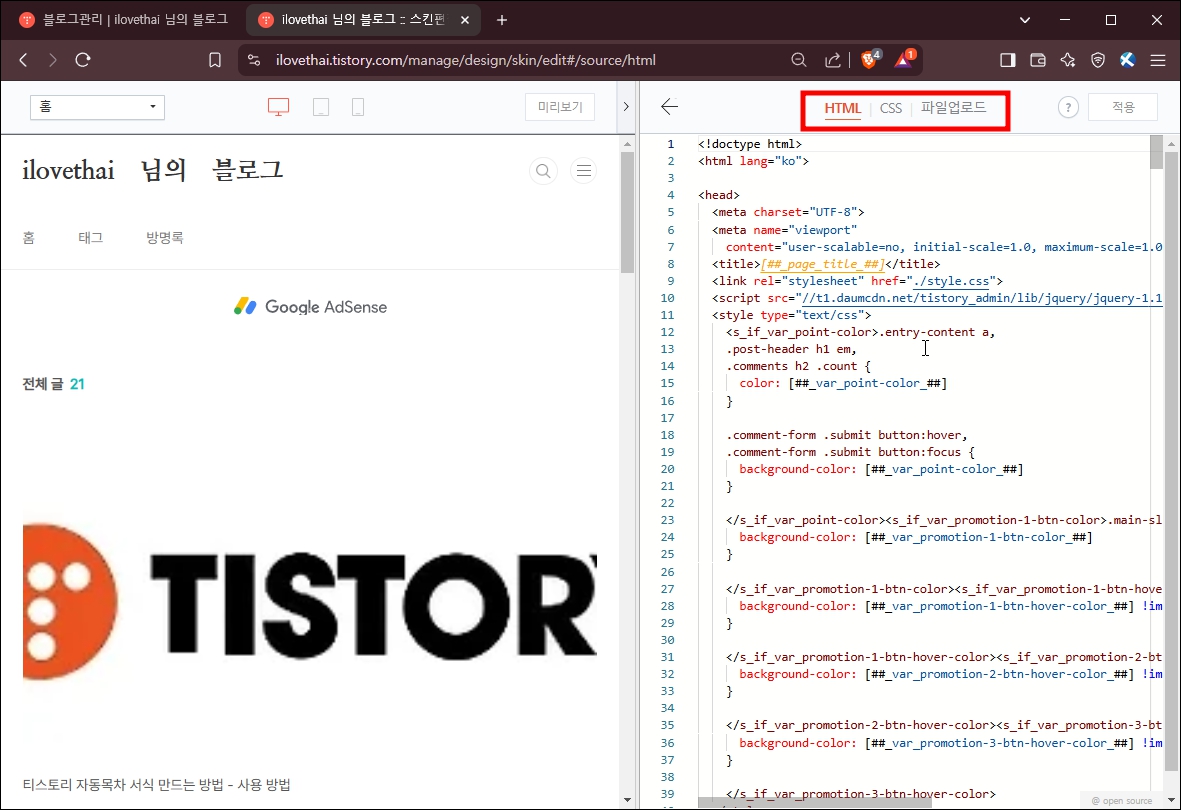Open the 티스토리 자동목차 서식 post title
1181x810 pixels.
157,784
